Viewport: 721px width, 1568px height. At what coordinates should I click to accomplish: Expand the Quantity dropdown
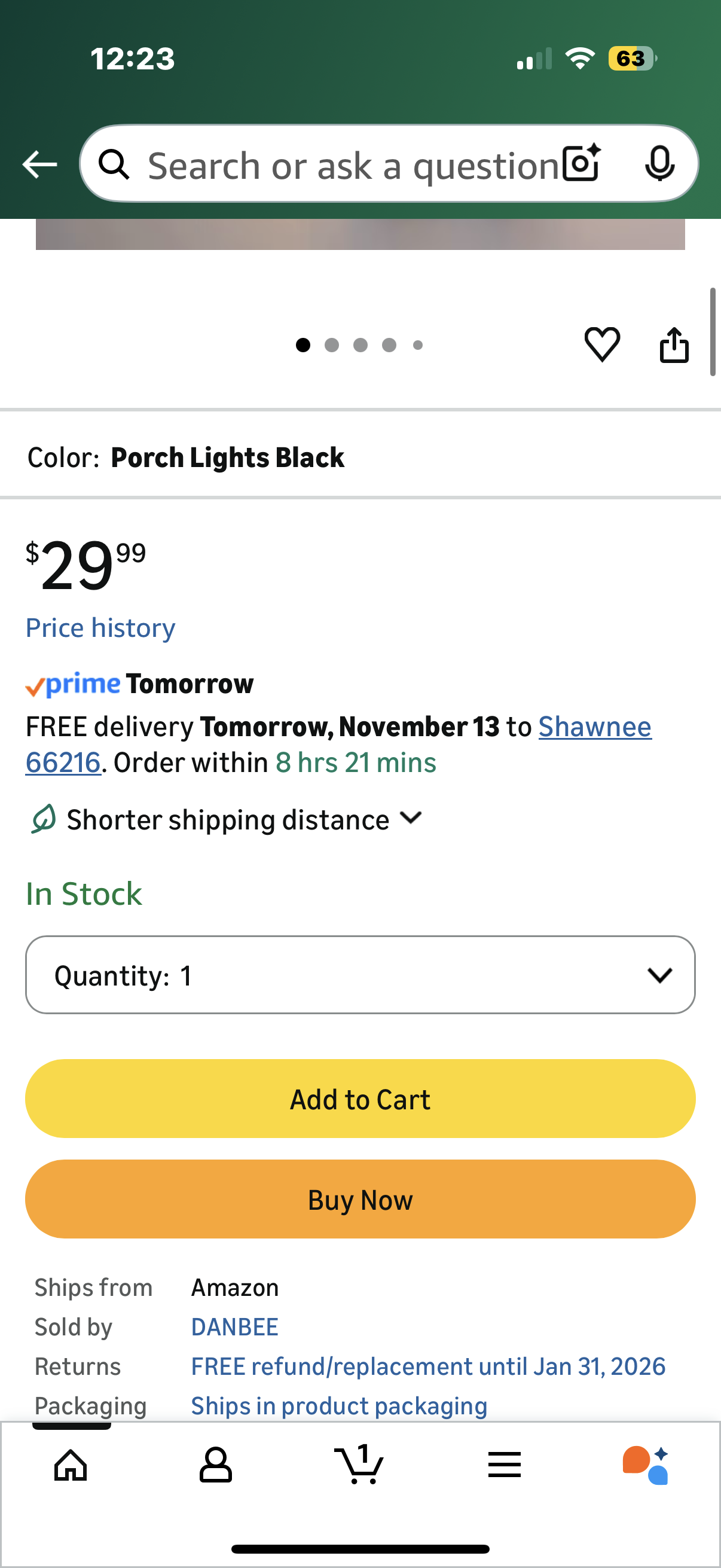[360, 975]
